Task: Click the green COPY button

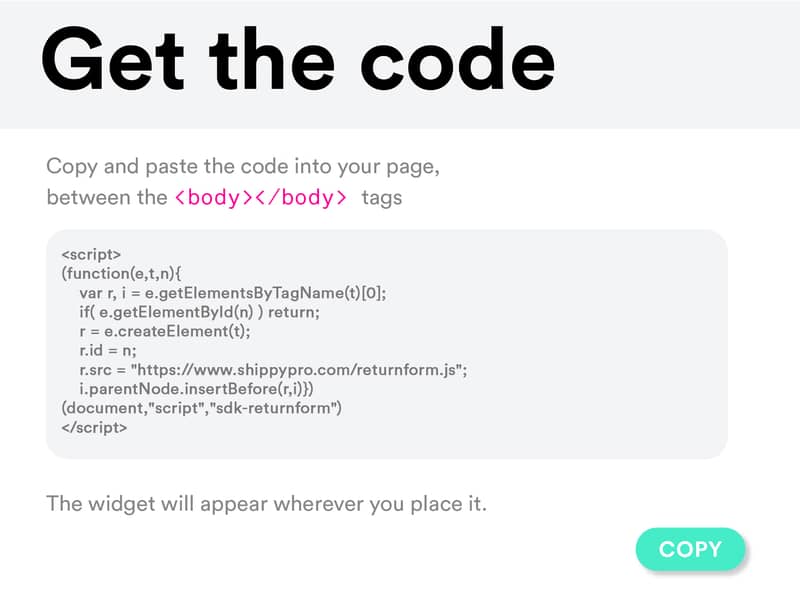Action: (690, 549)
